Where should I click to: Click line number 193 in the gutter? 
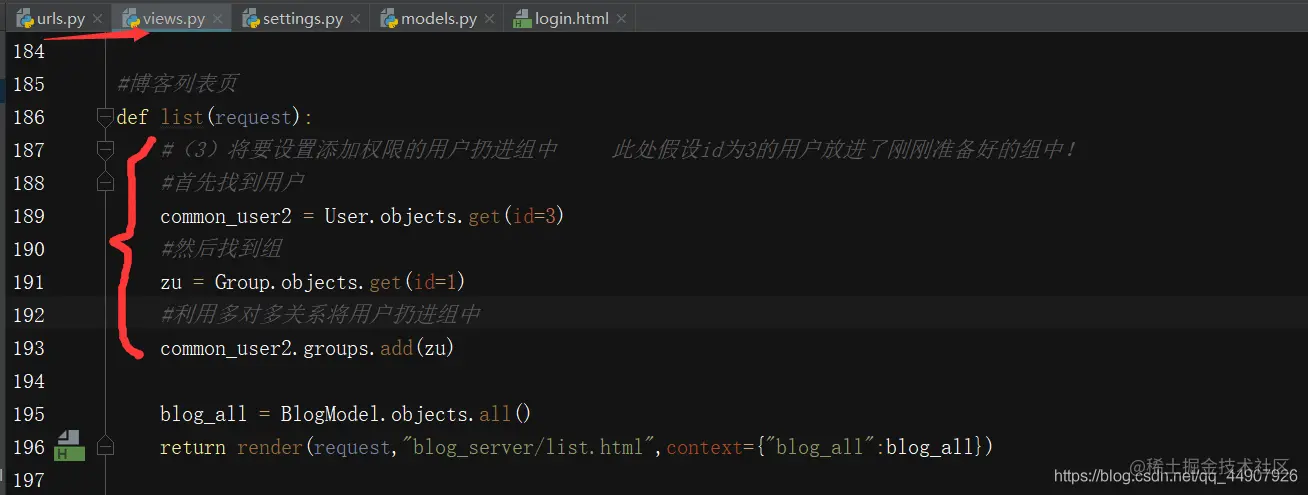[x=28, y=348]
